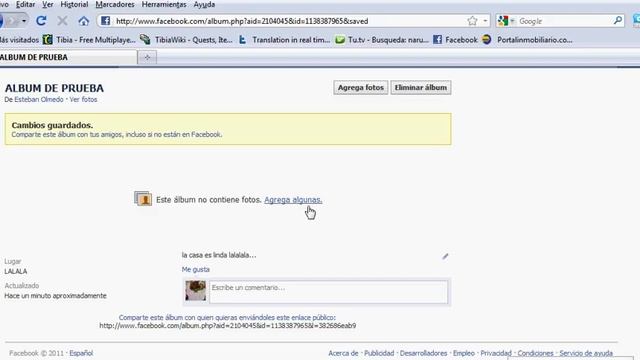Open the Historial menu
This screenshot has height=360, width=640.
(x=74, y=4)
